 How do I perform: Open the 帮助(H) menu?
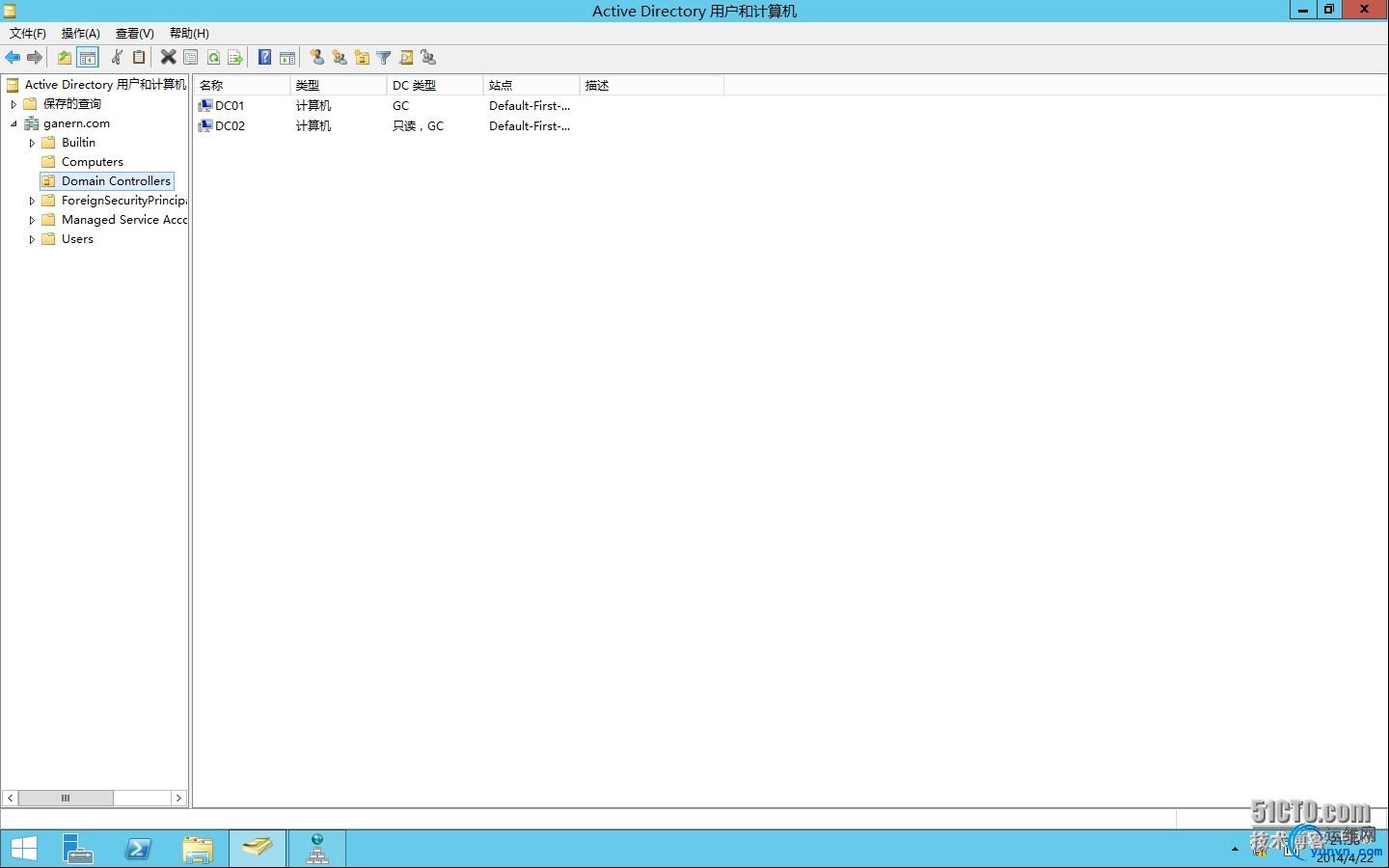(x=189, y=33)
